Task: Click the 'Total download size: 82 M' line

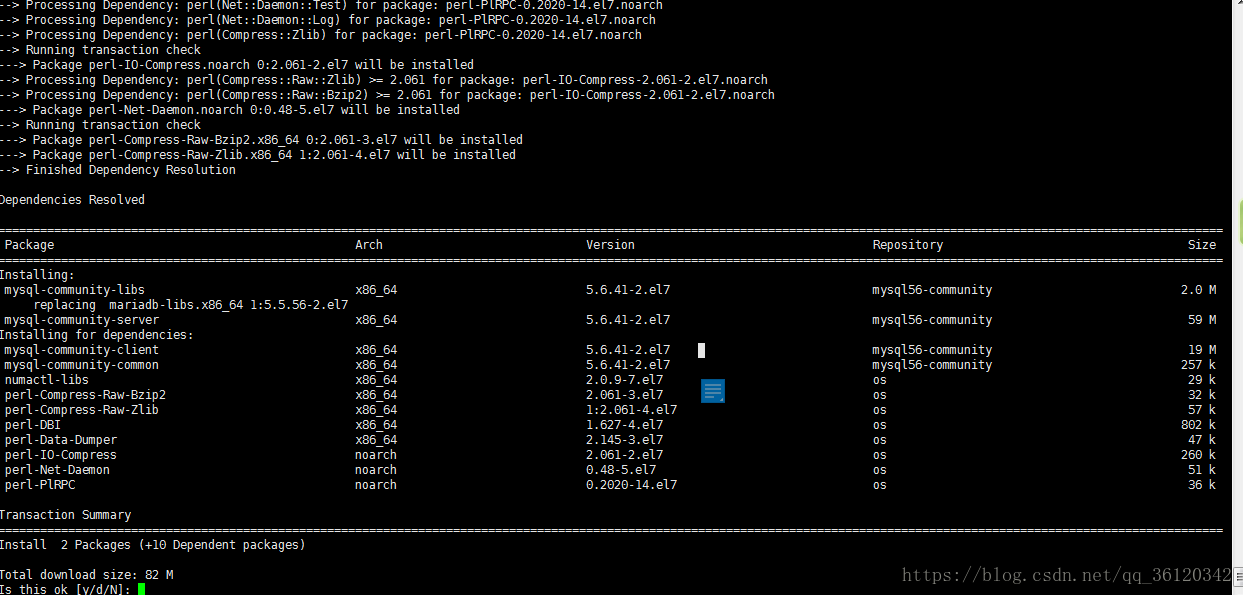Action: [x=86, y=575]
